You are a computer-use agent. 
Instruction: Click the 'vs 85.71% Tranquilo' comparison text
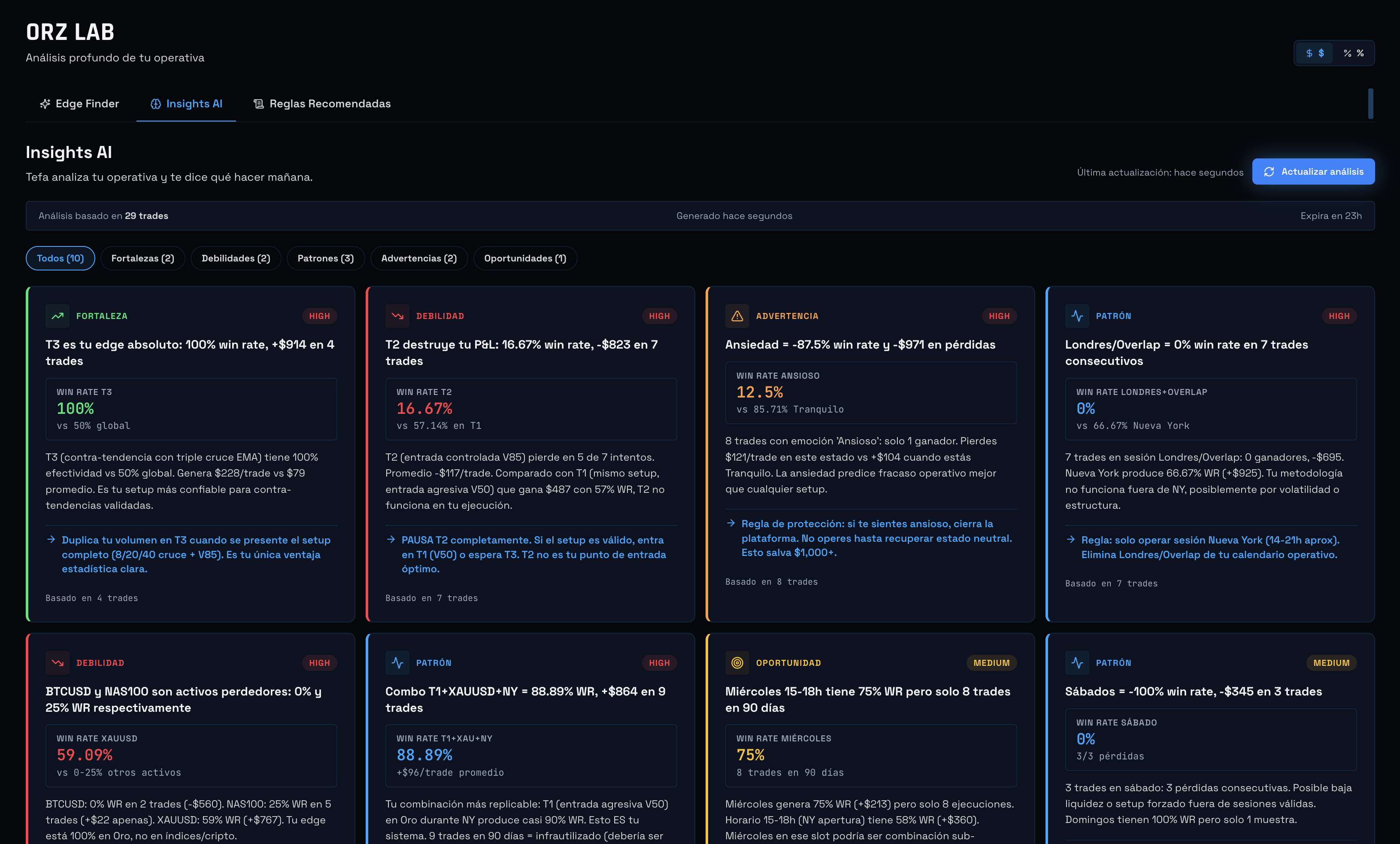790,409
